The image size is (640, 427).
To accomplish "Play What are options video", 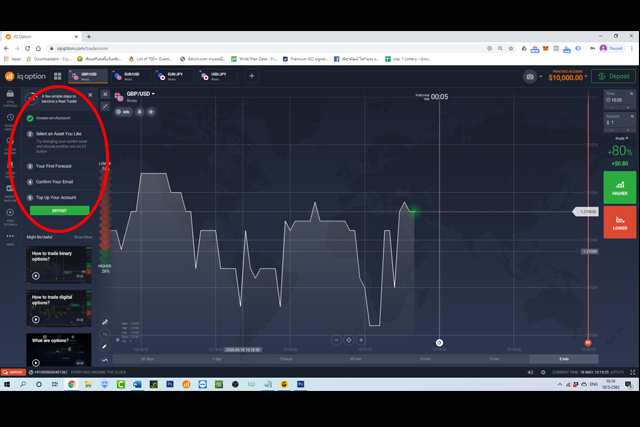I will coord(59,350).
